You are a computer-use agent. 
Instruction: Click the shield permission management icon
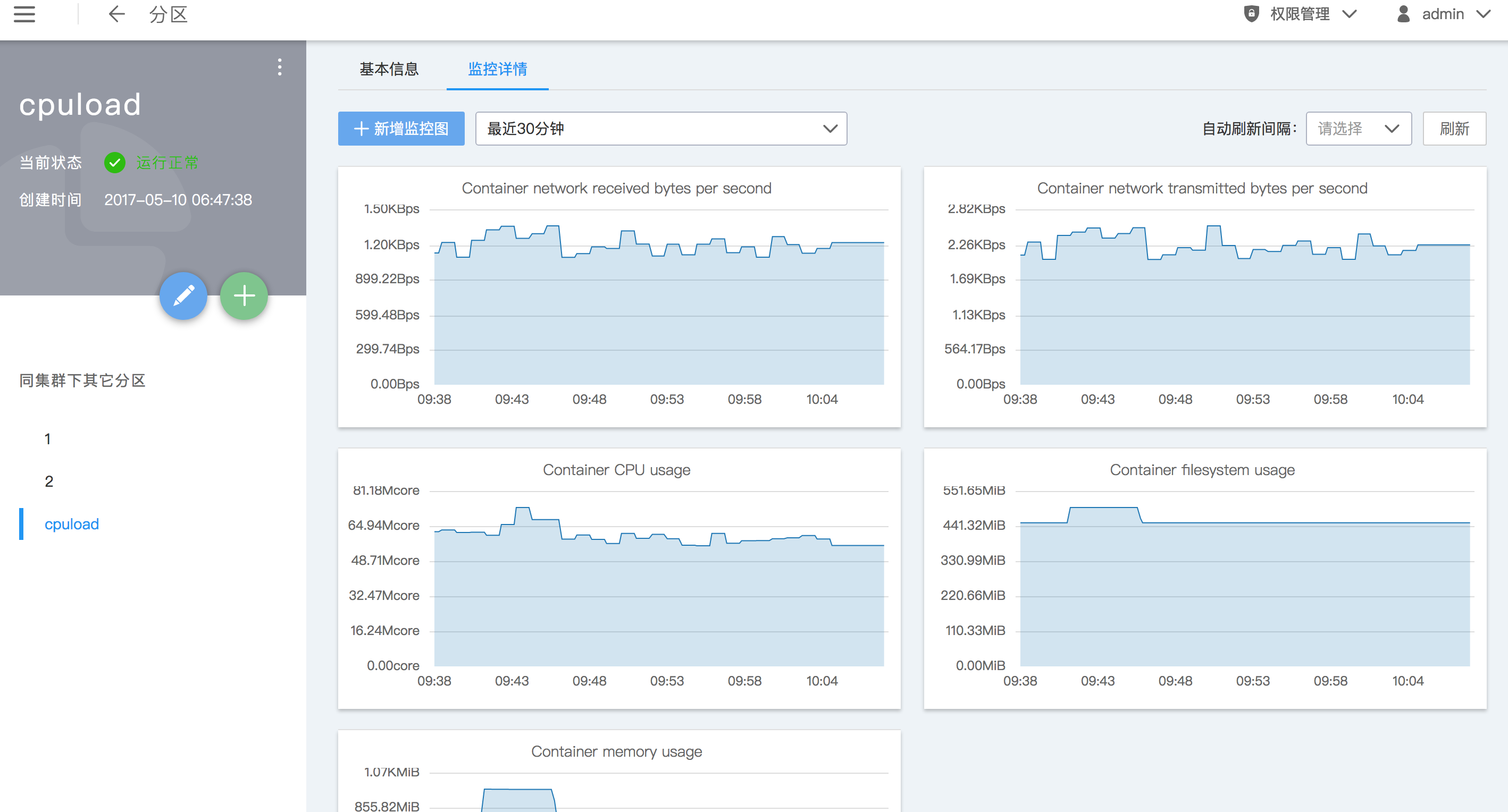(x=1251, y=14)
